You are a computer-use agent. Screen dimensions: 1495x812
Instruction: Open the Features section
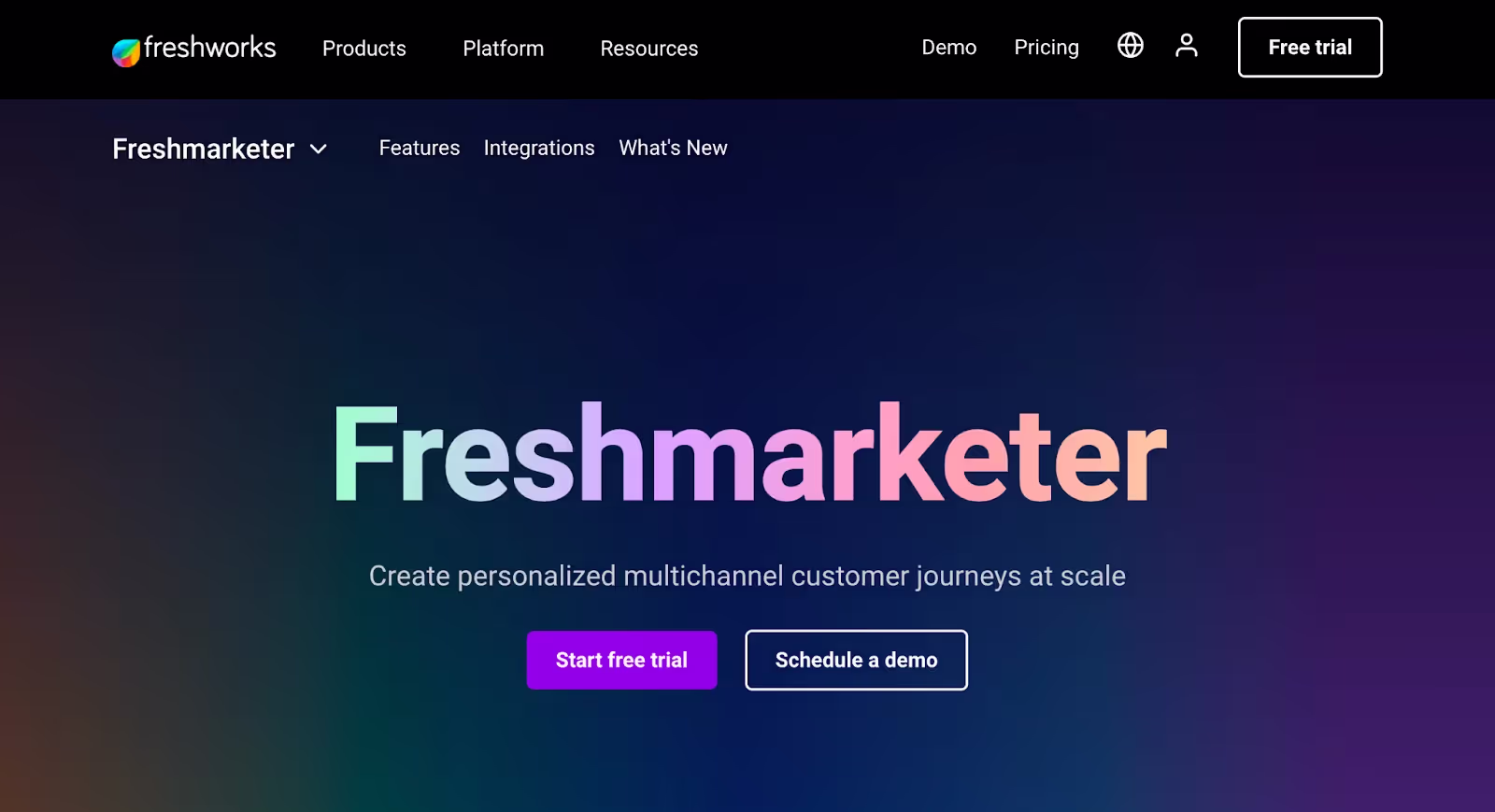point(419,148)
